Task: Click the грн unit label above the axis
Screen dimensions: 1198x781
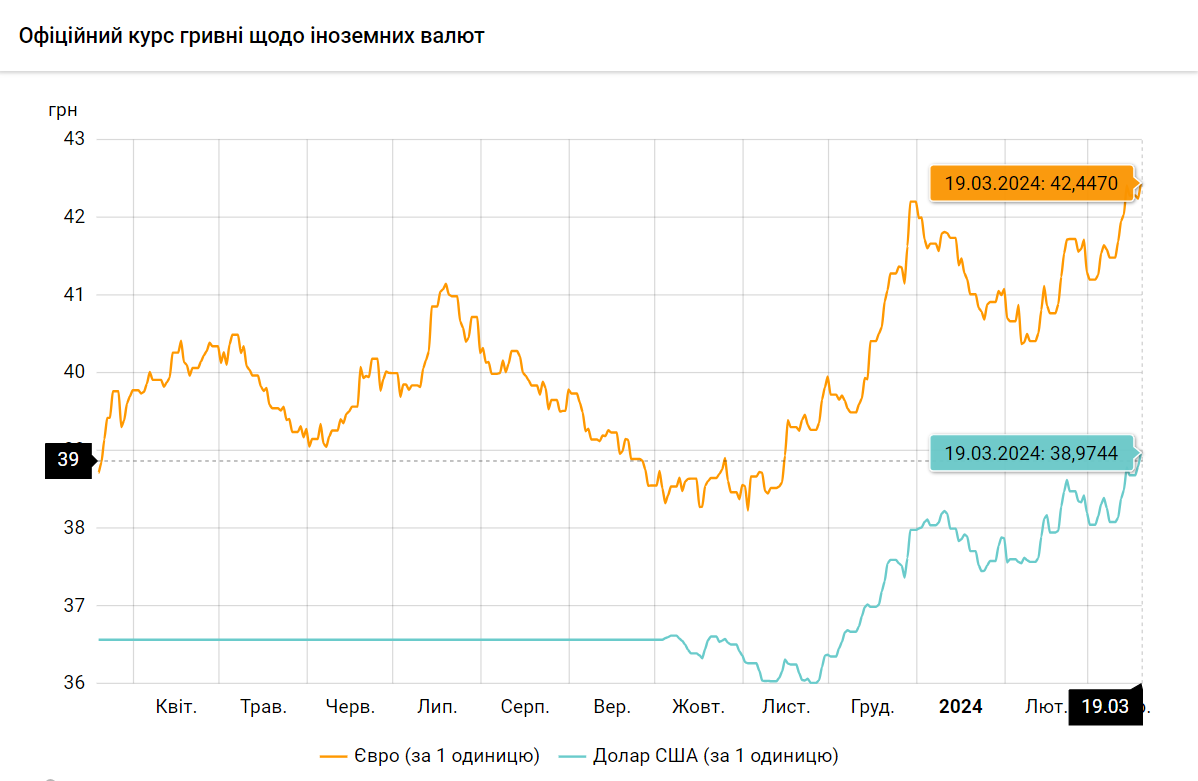Action: coord(62,109)
